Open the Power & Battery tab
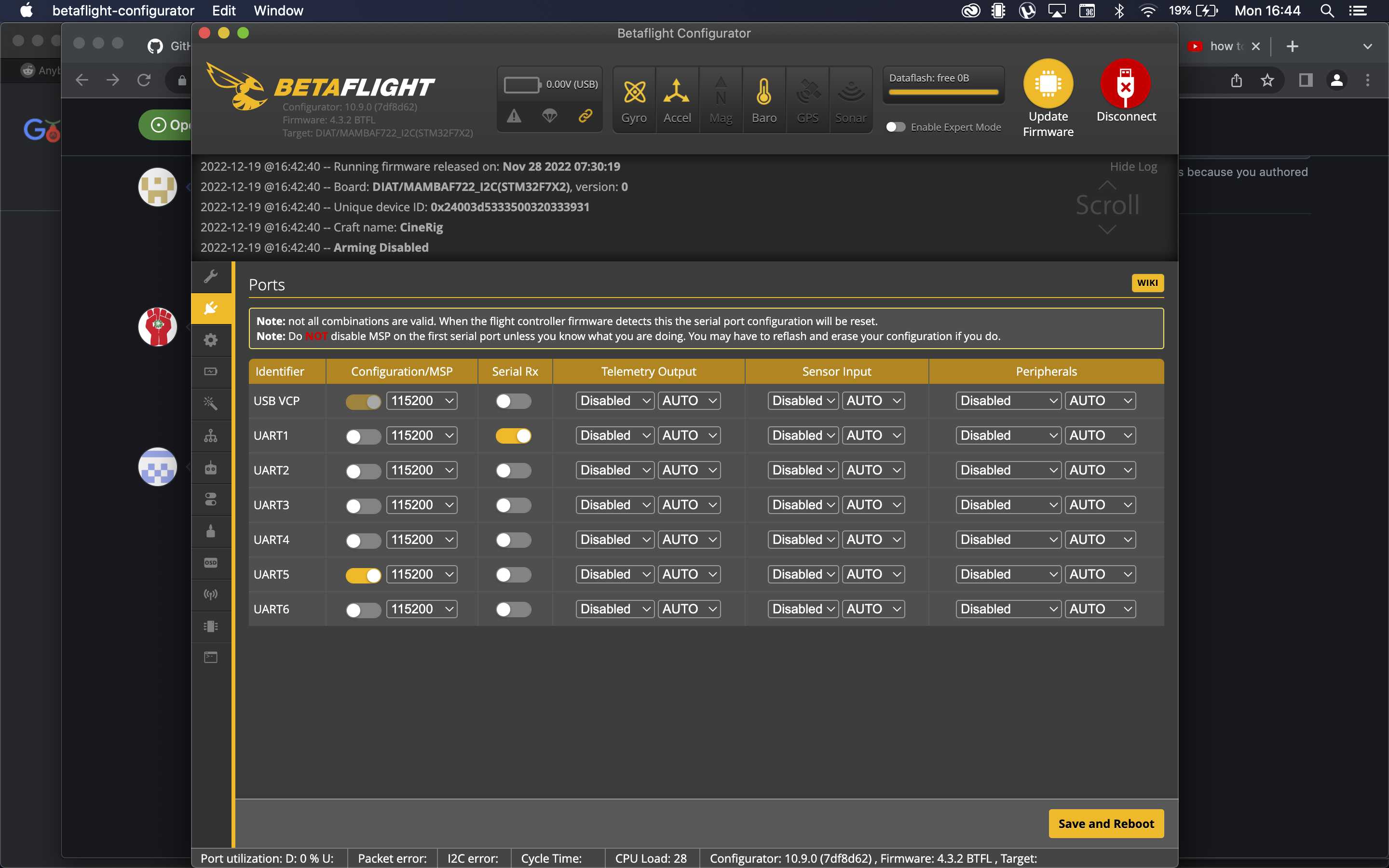The image size is (1389, 868). point(211,372)
